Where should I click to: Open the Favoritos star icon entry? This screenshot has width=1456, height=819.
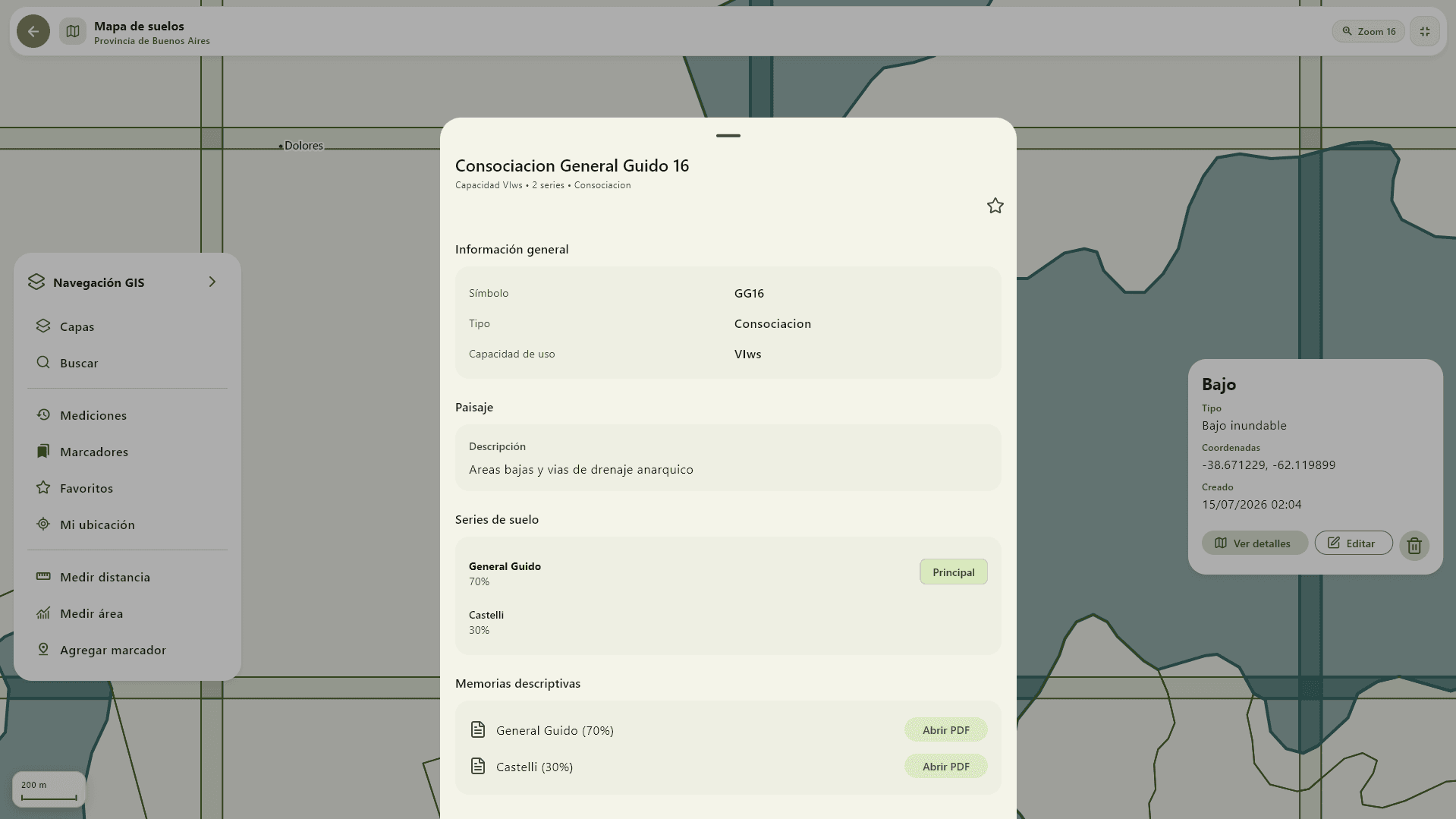tap(43, 487)
